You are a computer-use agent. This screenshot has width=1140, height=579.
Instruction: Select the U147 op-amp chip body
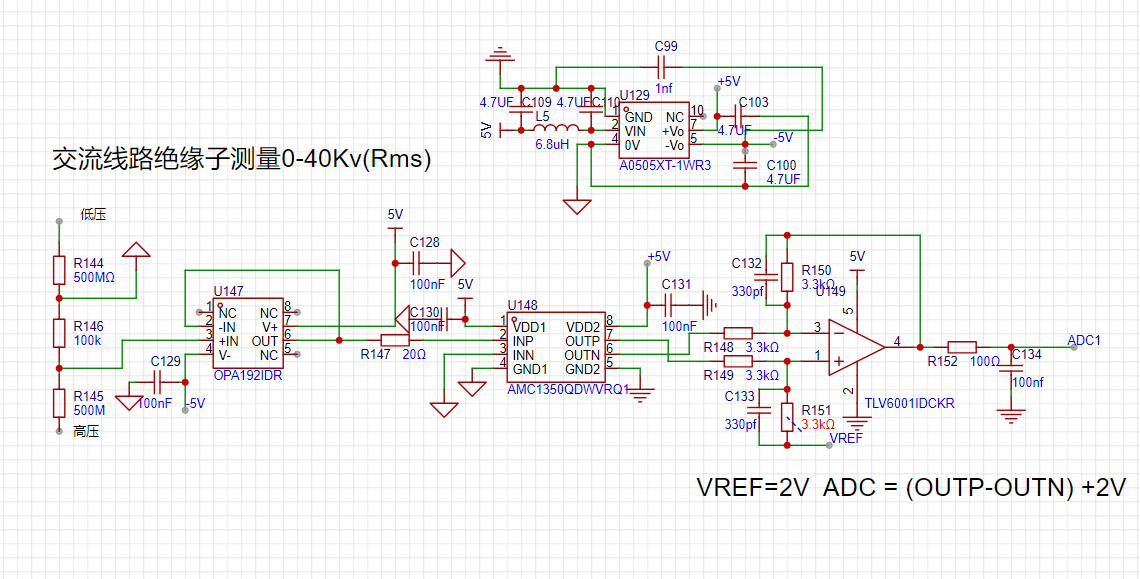pyautogui.click(x=249, y=332)
